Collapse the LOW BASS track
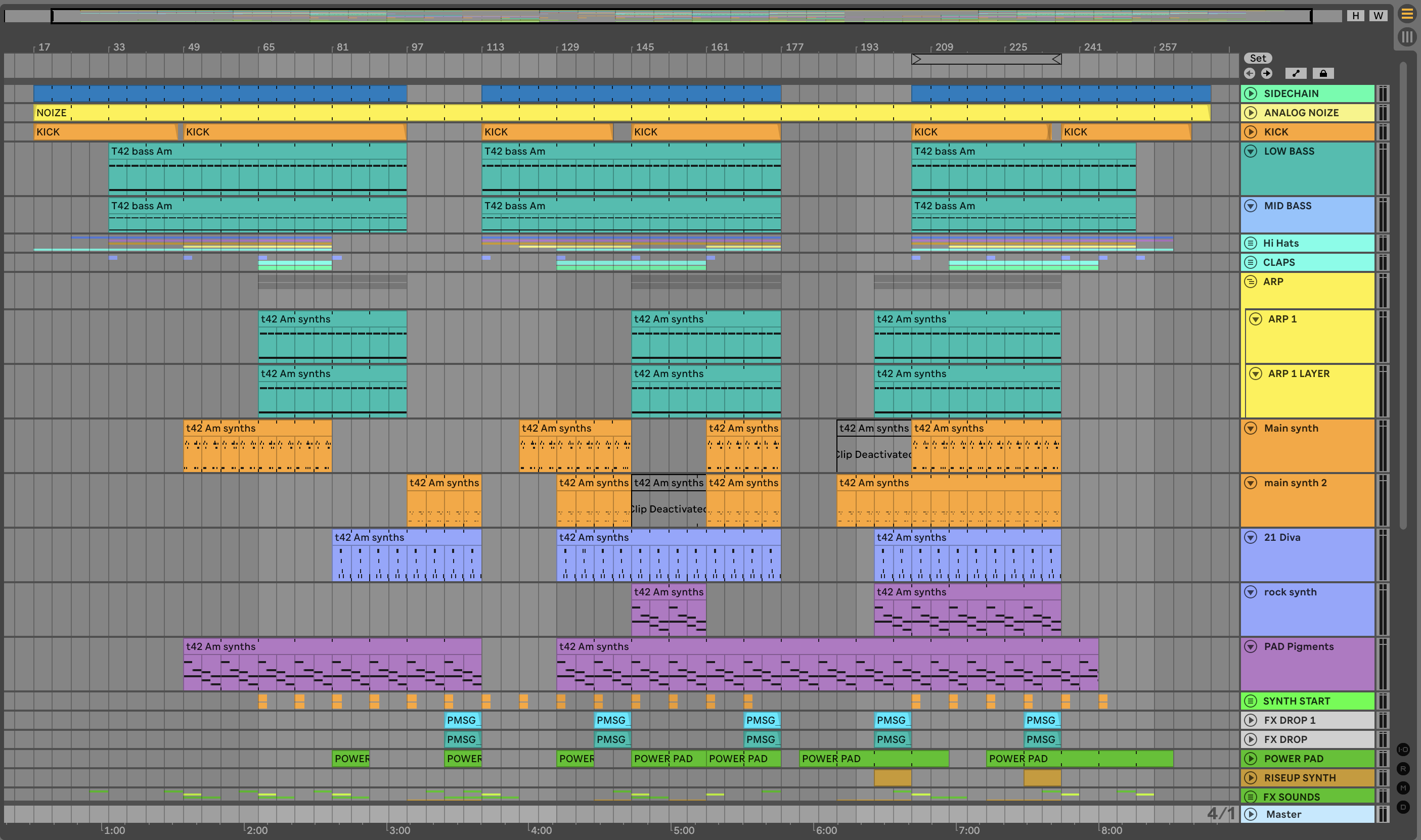The image size is (1421, 840). pyautogui.click(x=1251, y=151)
